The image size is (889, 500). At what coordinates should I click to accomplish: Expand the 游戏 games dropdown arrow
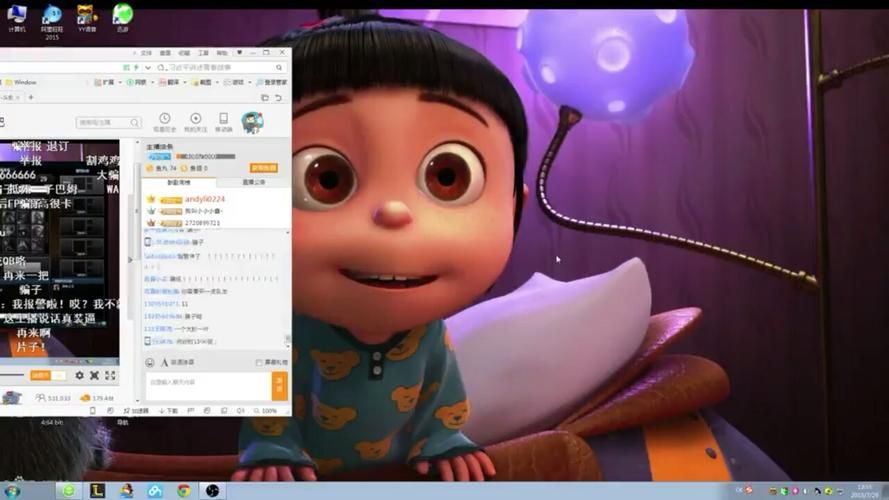tap(249, 83)
